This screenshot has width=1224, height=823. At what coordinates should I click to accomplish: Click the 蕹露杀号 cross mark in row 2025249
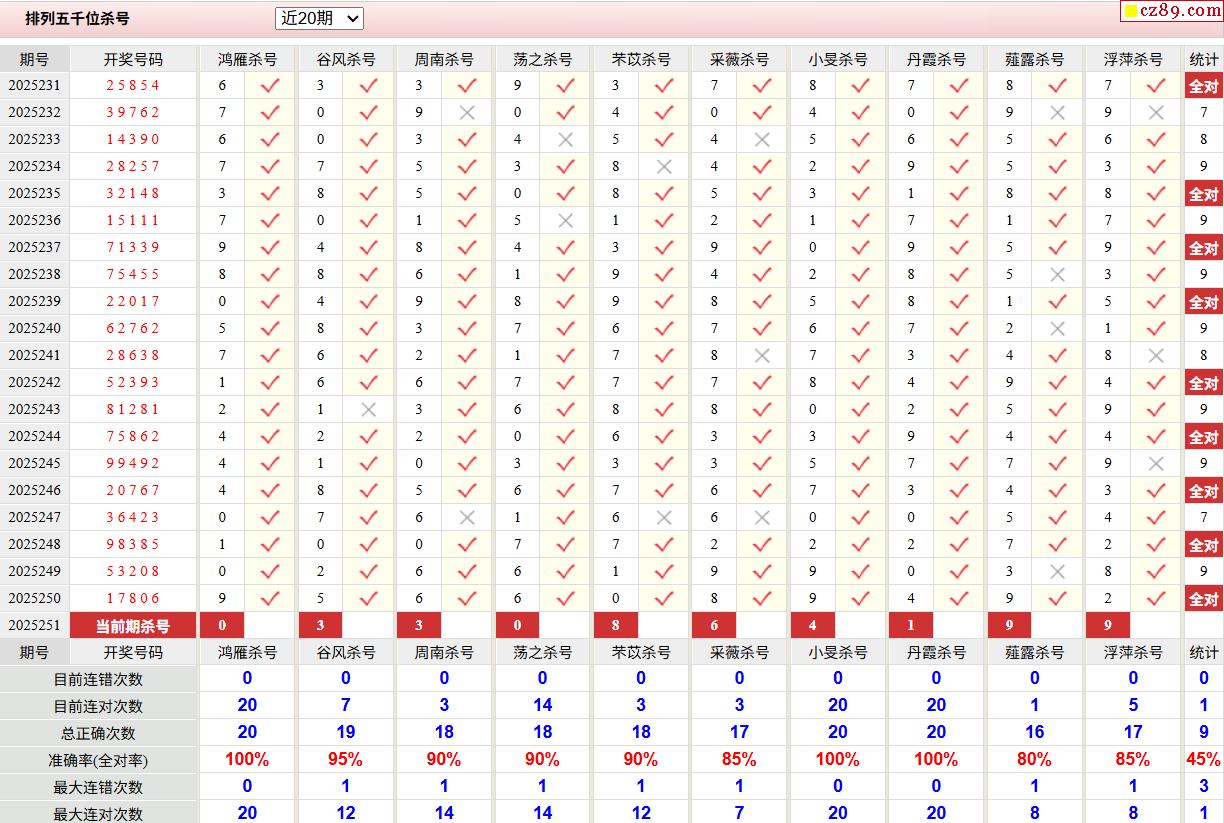pyautogui.click(x=1057, y=572)
